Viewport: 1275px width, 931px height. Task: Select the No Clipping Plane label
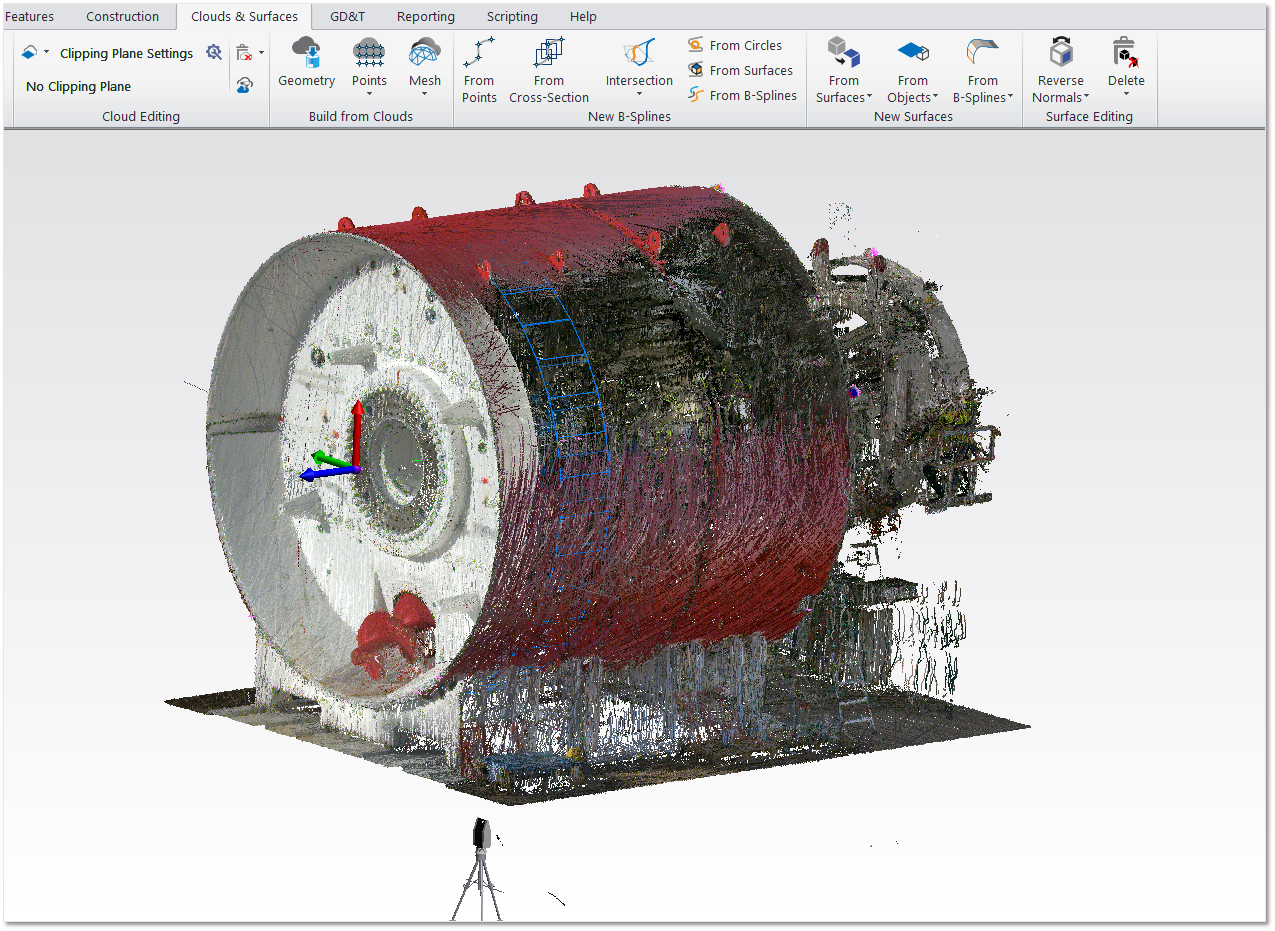(x=78, y=86)
